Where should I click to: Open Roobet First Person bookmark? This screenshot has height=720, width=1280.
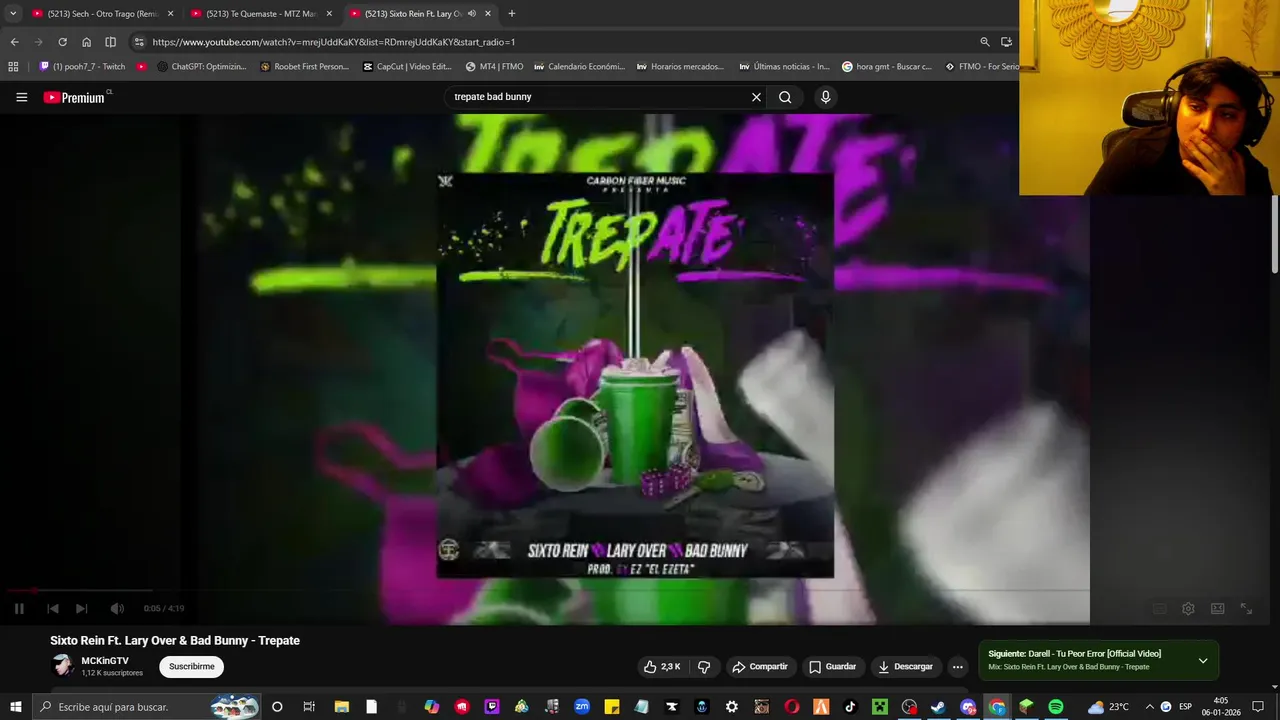click(304, 67)
